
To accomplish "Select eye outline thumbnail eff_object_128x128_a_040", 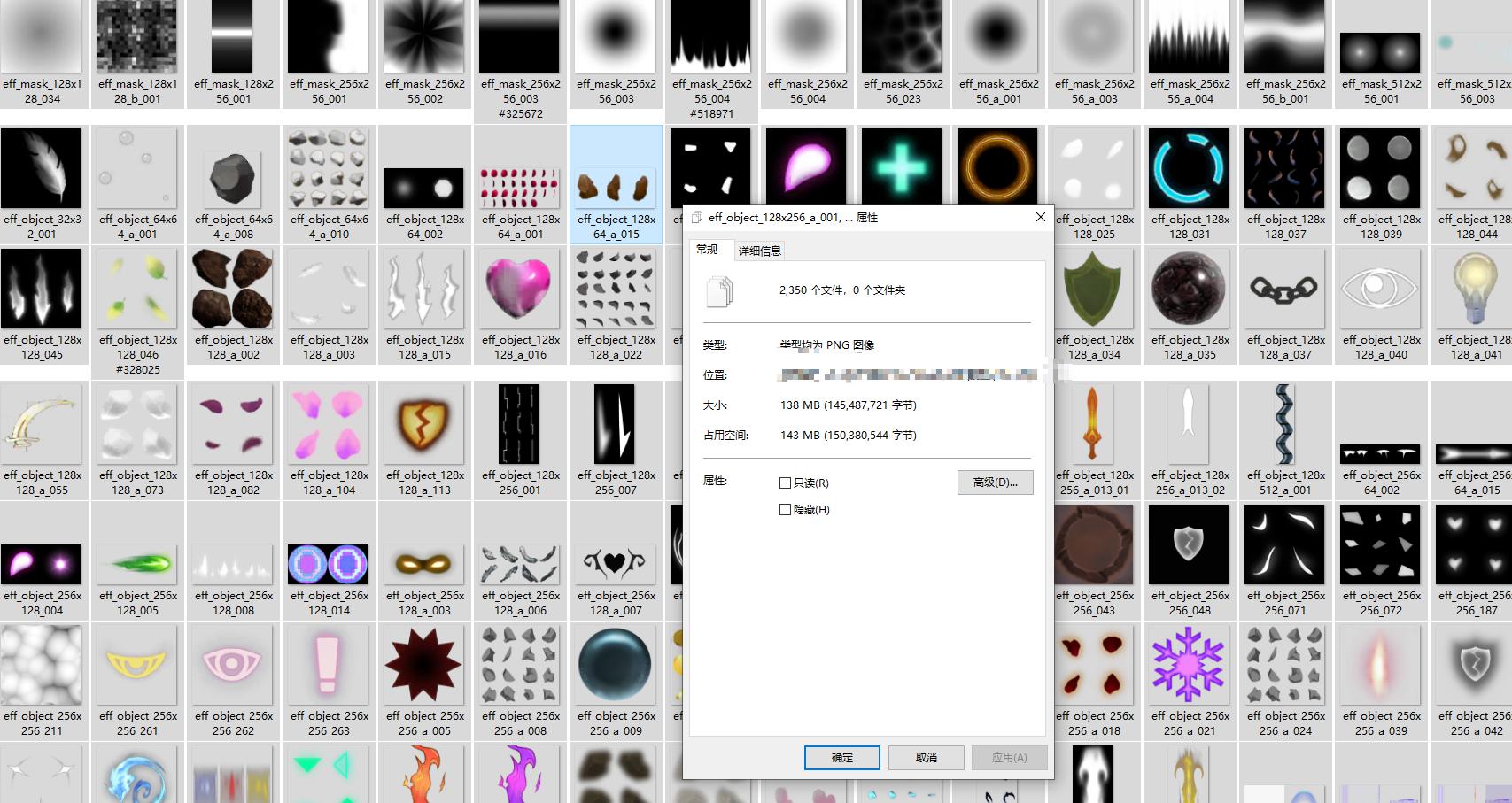I will (1380, 289).
